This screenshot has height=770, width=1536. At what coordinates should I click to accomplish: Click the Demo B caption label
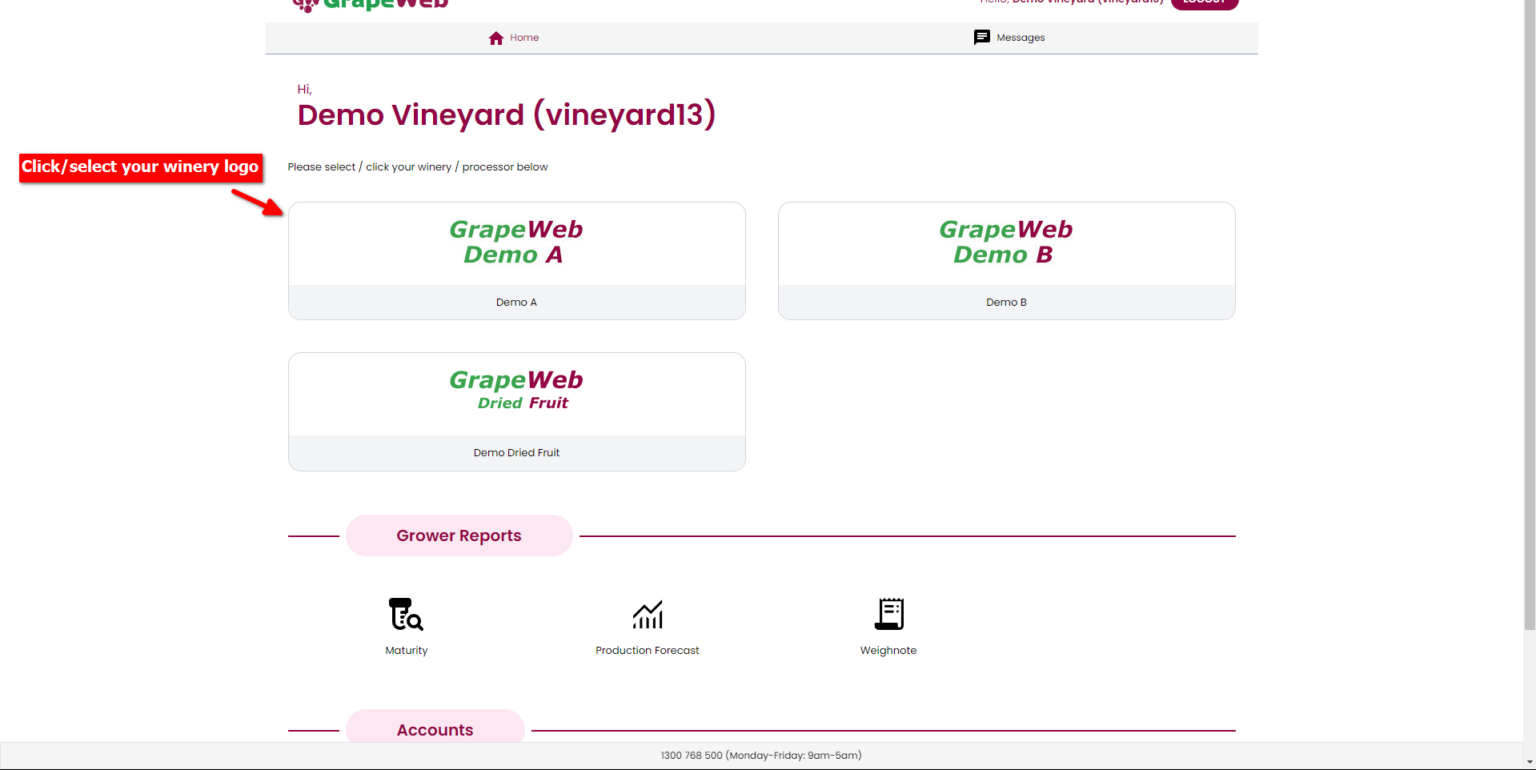pos(1007,302)
